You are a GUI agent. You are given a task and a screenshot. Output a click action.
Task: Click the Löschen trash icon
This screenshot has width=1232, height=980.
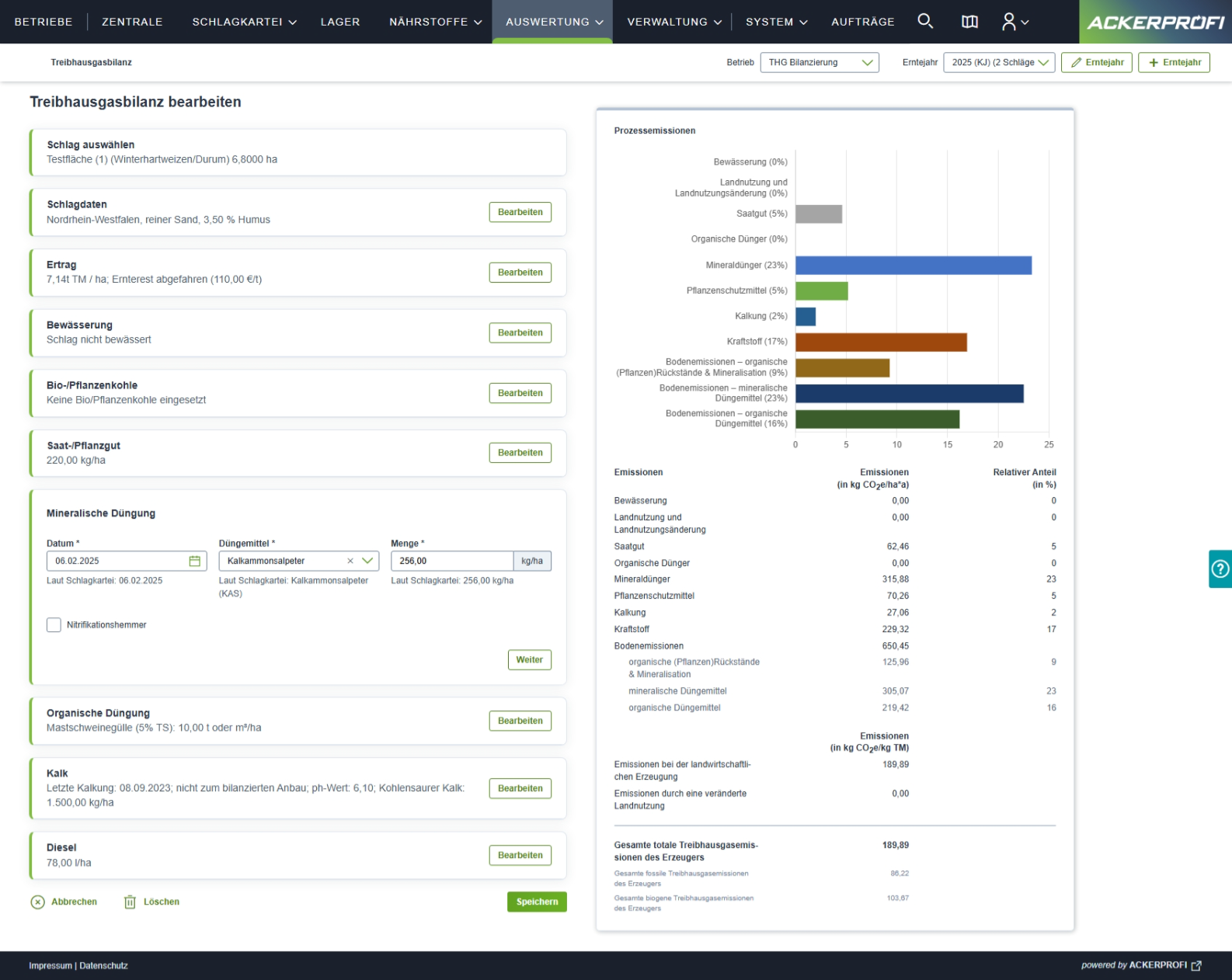pos(130,902)
